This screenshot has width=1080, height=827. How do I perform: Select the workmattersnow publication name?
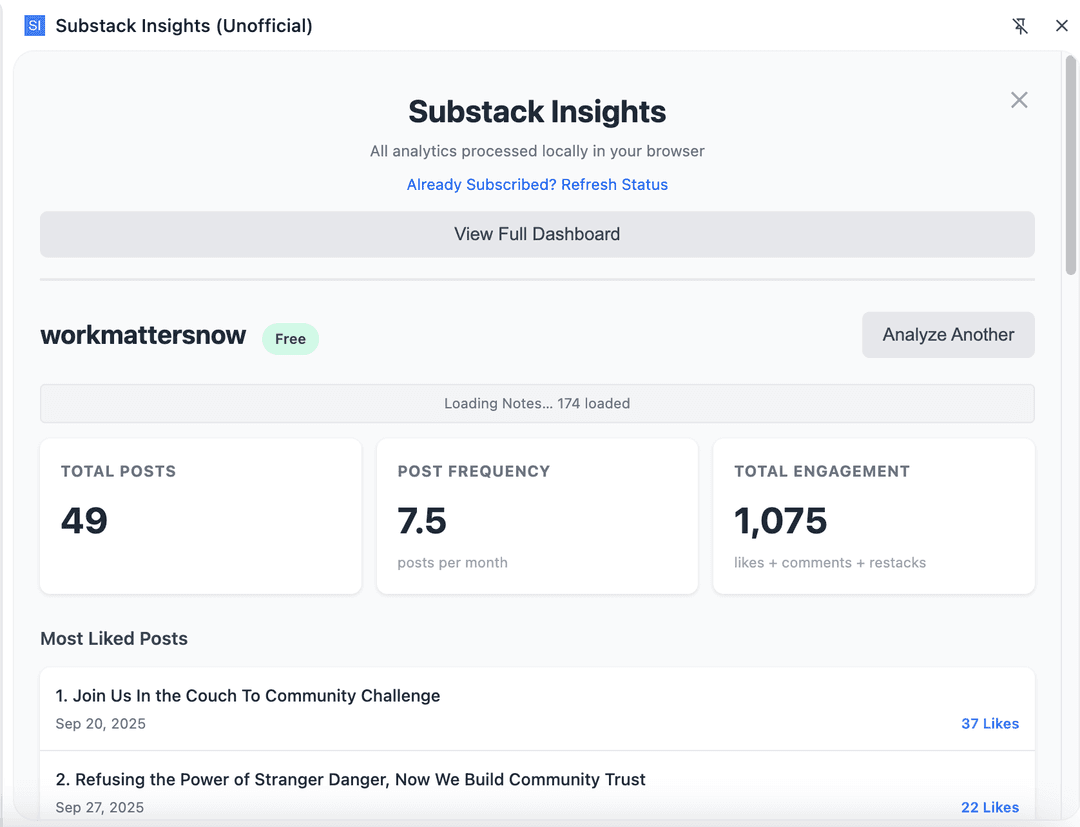pos(143,335)
